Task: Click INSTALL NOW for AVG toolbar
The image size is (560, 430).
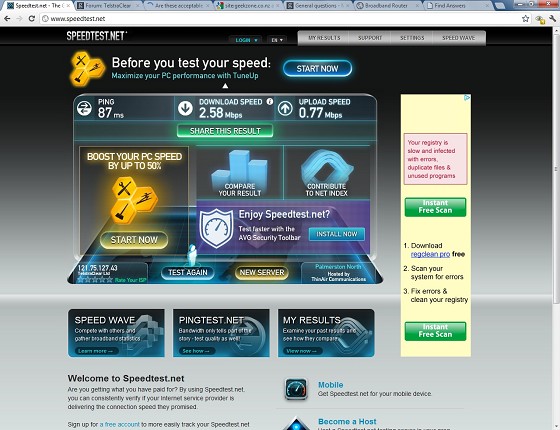Action: click(337, 234)
